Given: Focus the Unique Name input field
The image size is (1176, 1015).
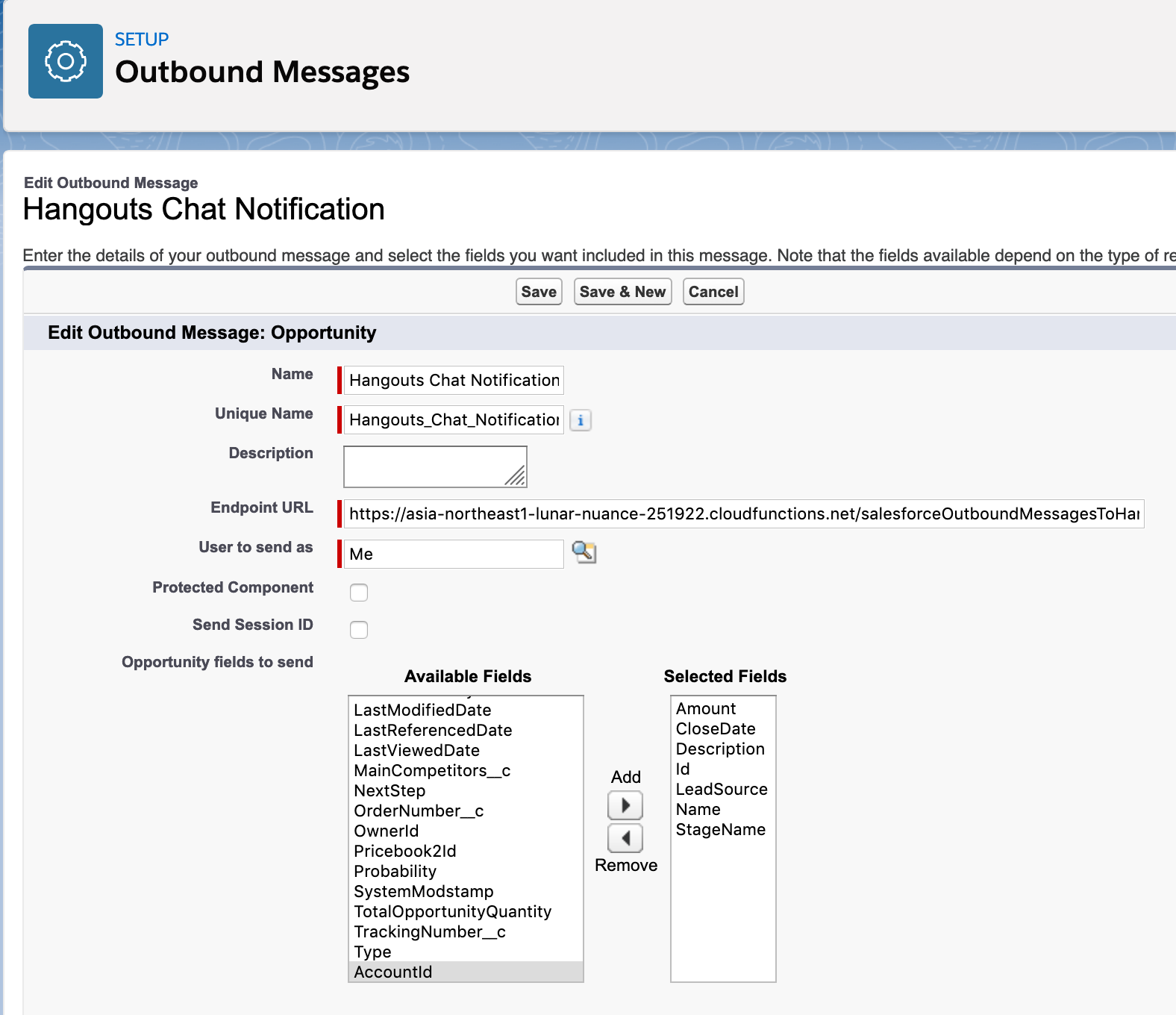Looking at the screenshot, I should click(454, 419).
